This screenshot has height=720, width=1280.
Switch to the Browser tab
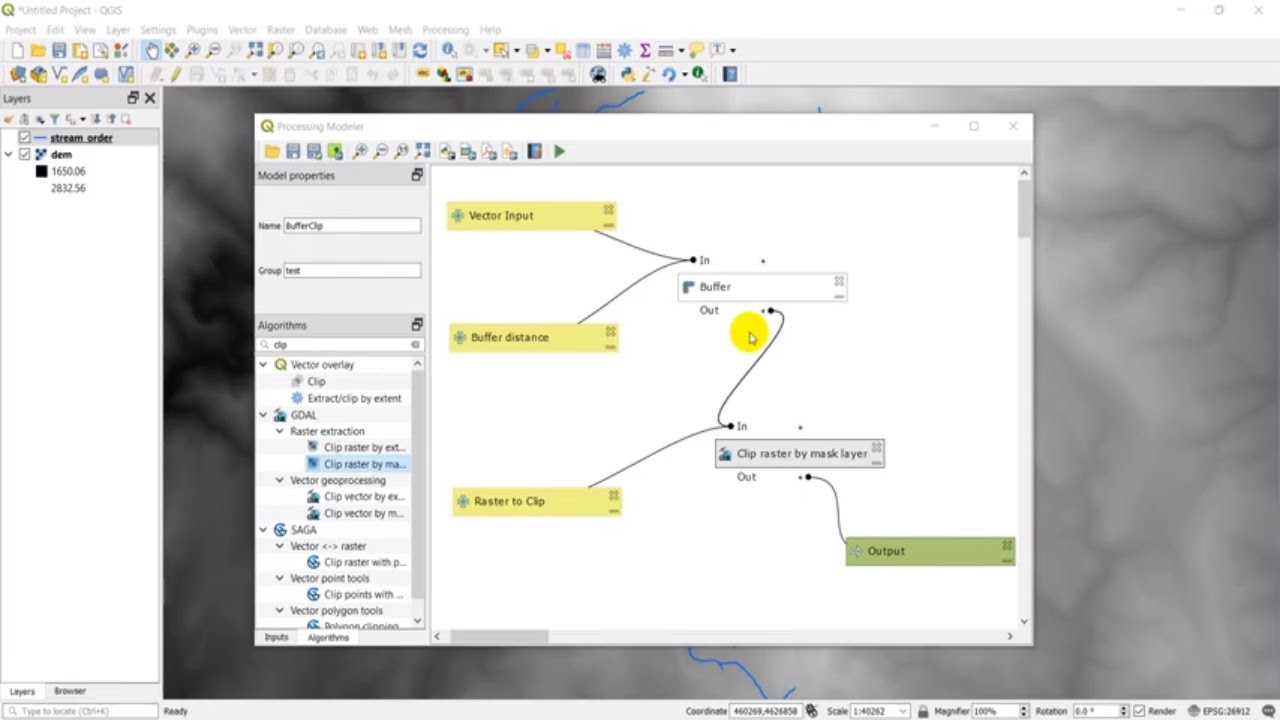pyautogui.click(x=70, y=691)
